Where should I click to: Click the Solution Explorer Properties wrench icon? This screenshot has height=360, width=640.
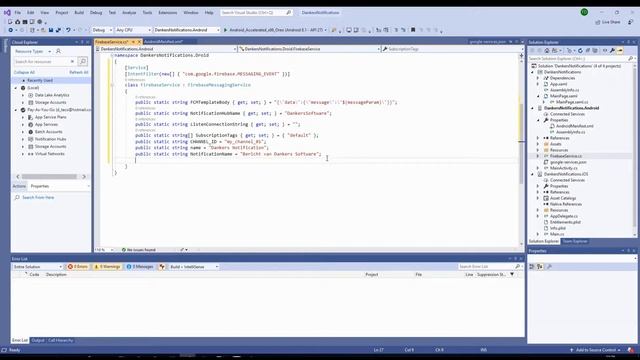coord(612,51)
